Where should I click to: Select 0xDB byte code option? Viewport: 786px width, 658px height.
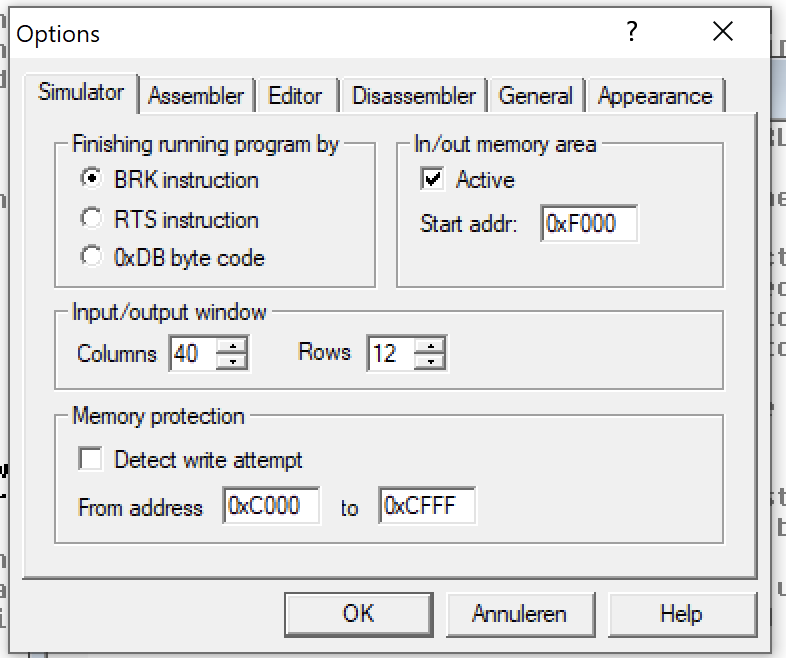pos(92,257)
